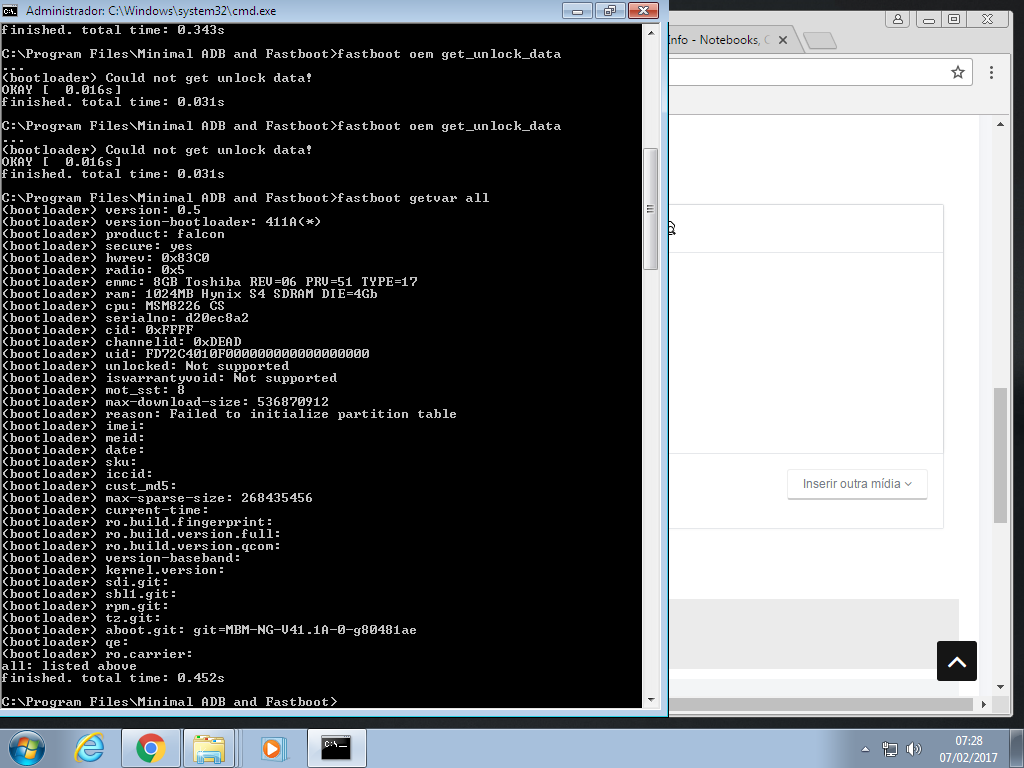Minimize the cmd.exe window
This screenshot has width=1024, height=768.
point(577,10)
